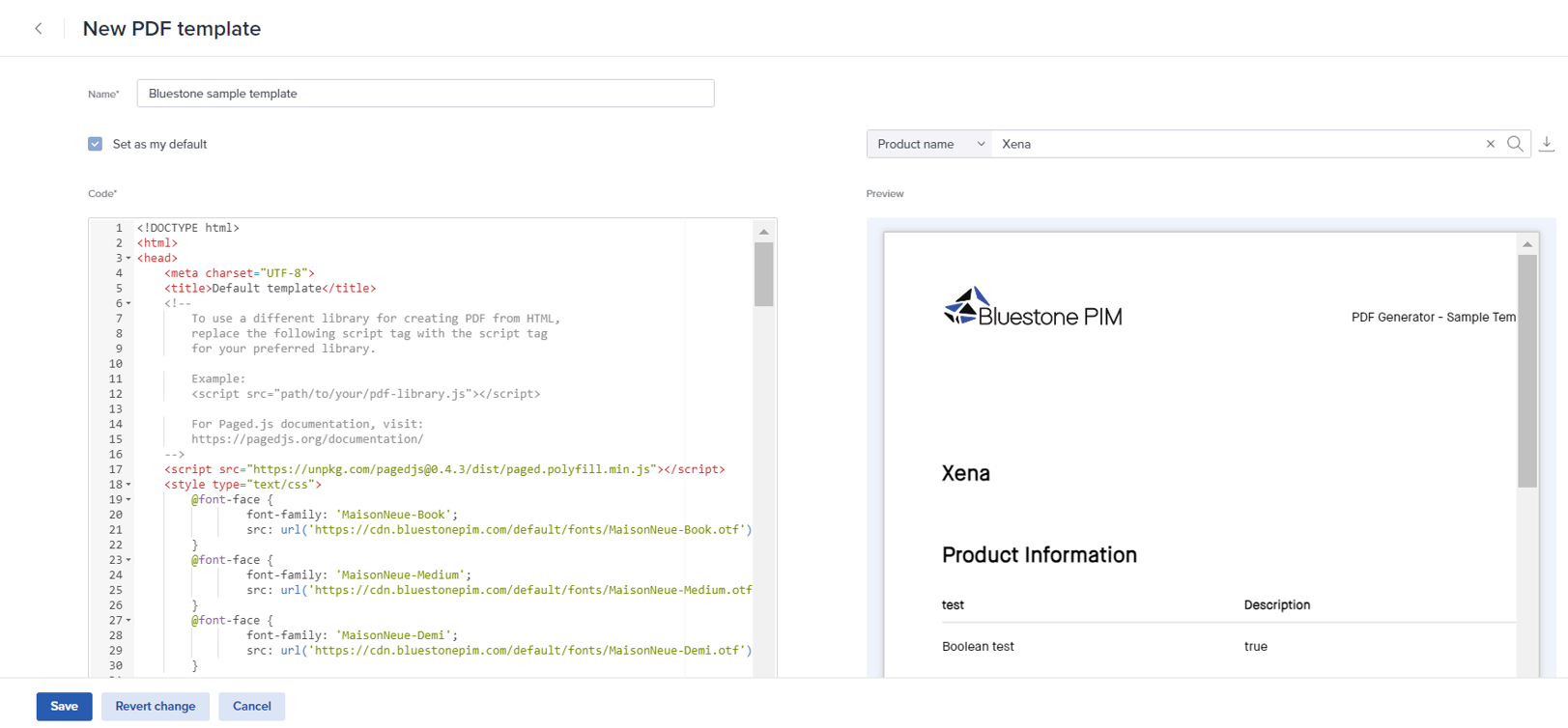Click into the template Name field
This screenshot has height=728, width=1568.
425,94
